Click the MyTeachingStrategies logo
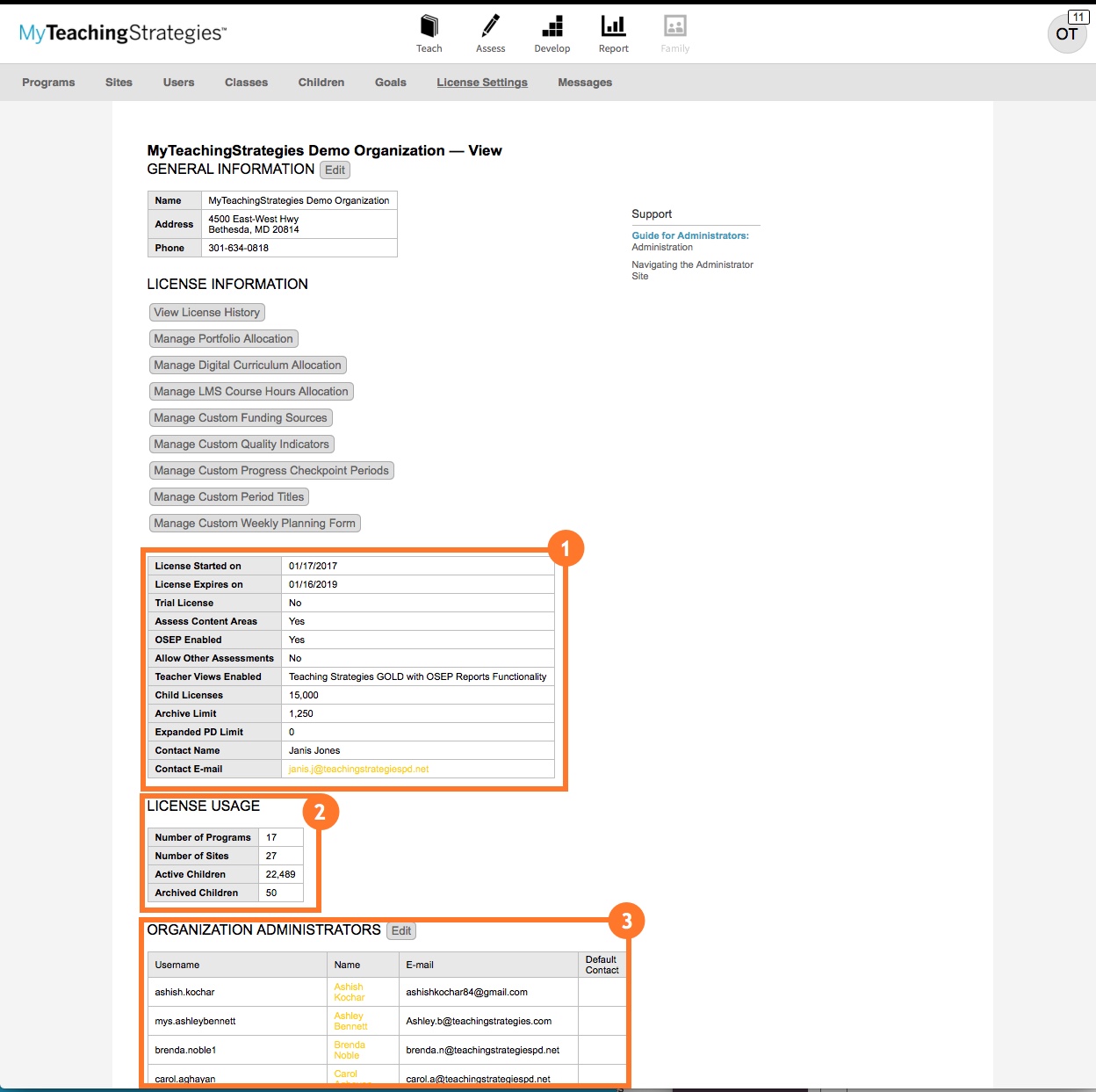This screenshot has height=1092, width=1096. (123, 33)
